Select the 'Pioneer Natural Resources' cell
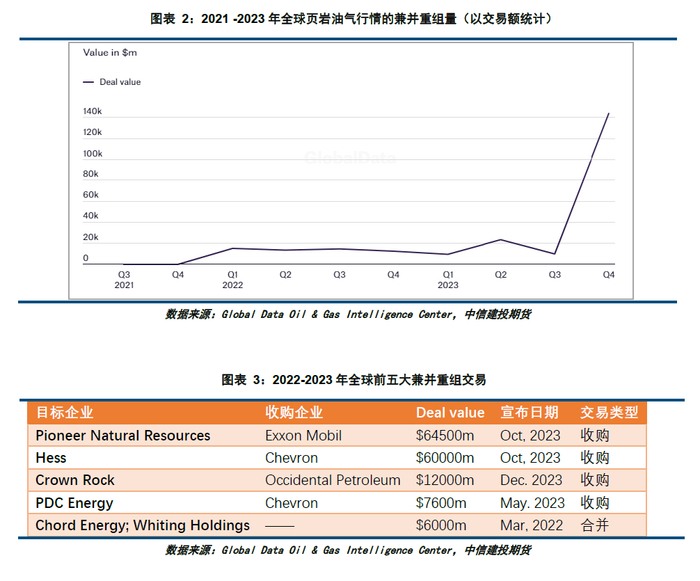Viewport: 700px width, 581px height. coord(123,435)
